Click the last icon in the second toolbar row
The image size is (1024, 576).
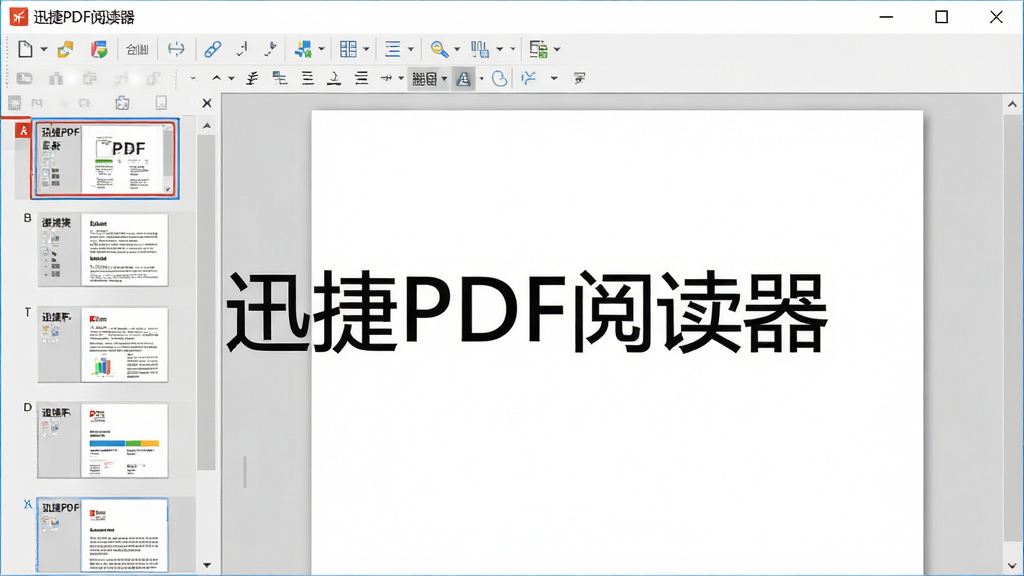[x=579, y=78]
